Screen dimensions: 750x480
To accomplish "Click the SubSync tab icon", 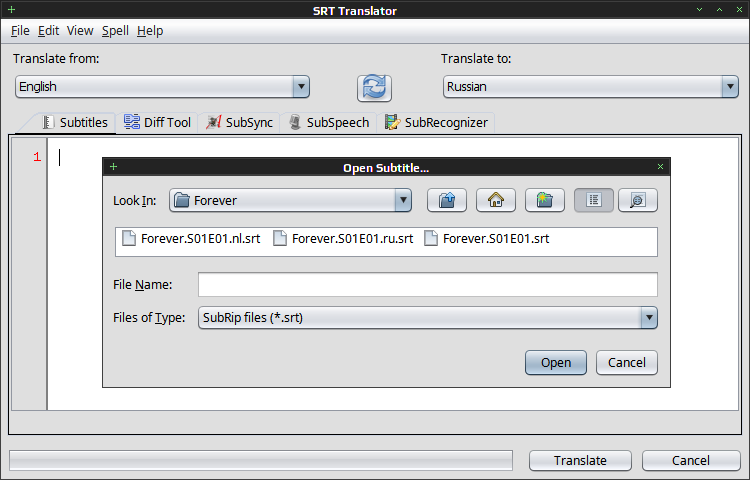I will coord(213,122).
